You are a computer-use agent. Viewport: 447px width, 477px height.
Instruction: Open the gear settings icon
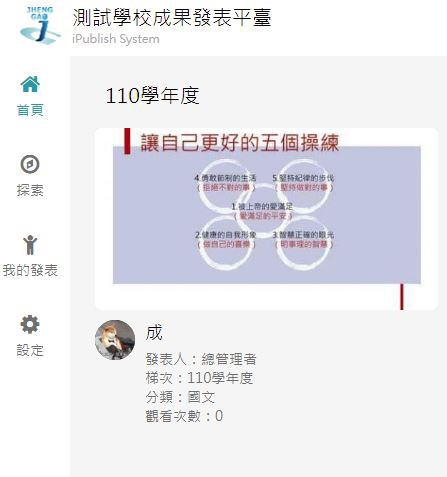(x=30, y=324)
